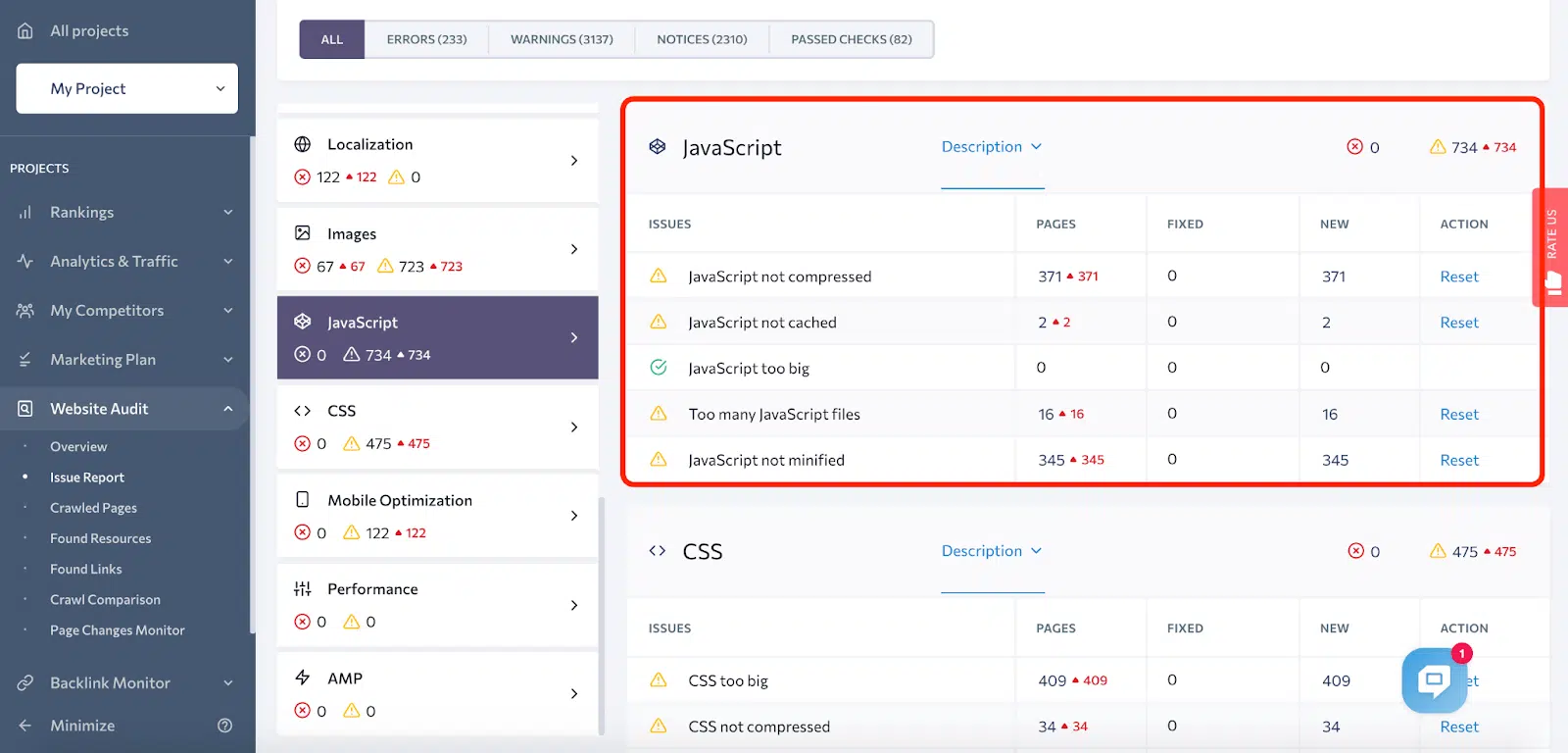
Task: Reset the JavaScript not minified issue
Action: (x=1458, y=460)
